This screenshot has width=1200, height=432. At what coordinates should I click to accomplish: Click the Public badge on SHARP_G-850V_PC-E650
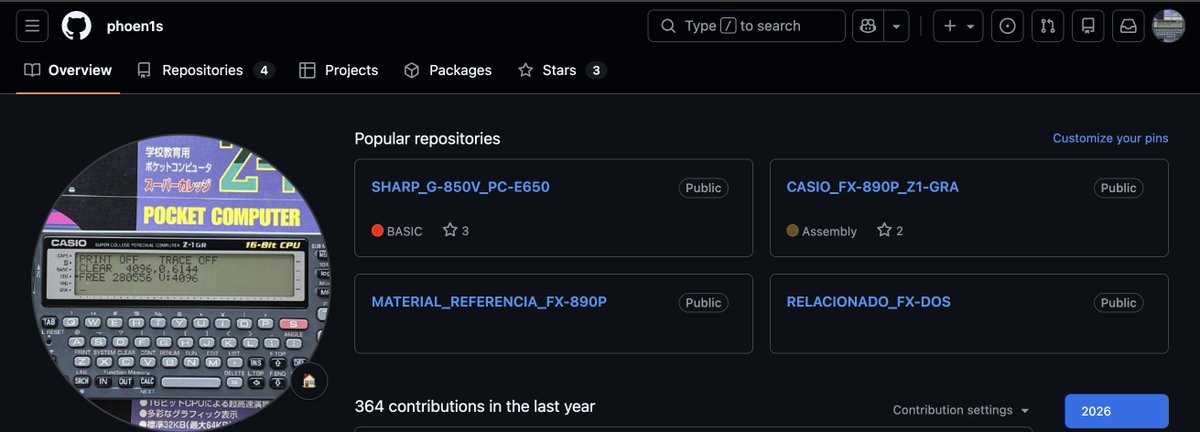coord(704,188)
